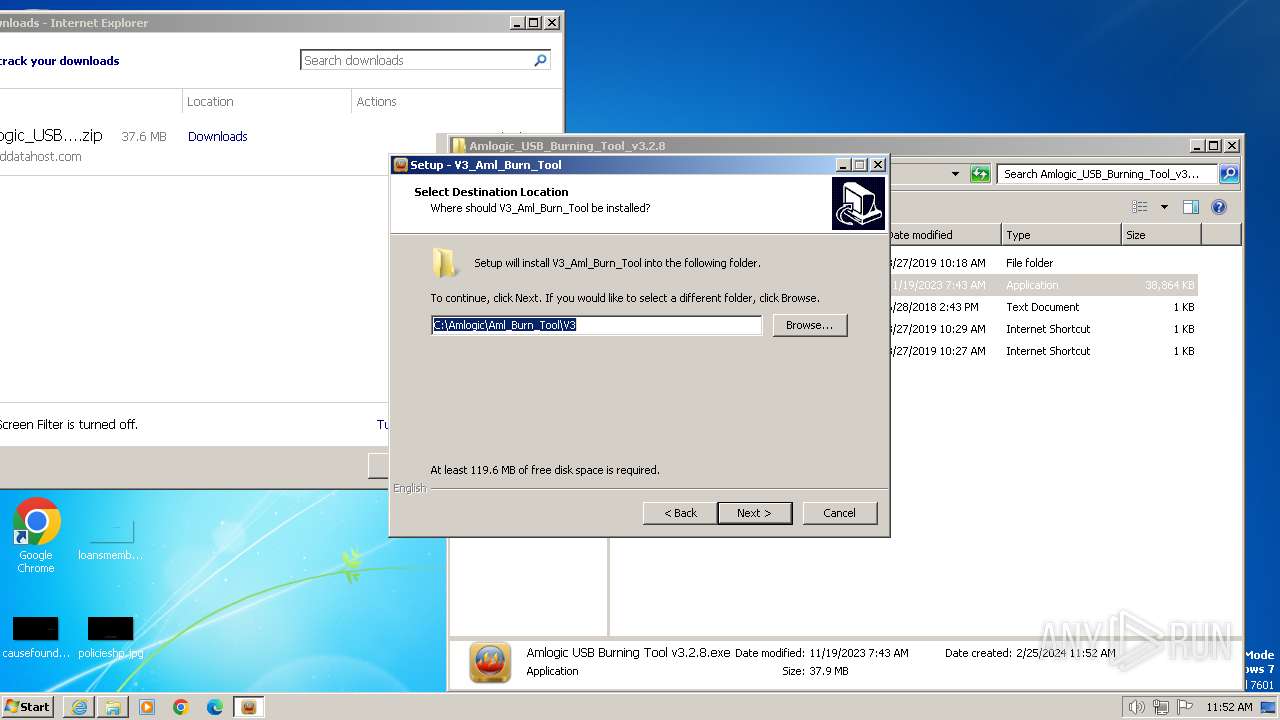Image resolution: width=1280 pixels, height=720 pixels.
Task: Open the Explorer address bar history dropdown
Action: pyautogui.click(x=955, y=174)
